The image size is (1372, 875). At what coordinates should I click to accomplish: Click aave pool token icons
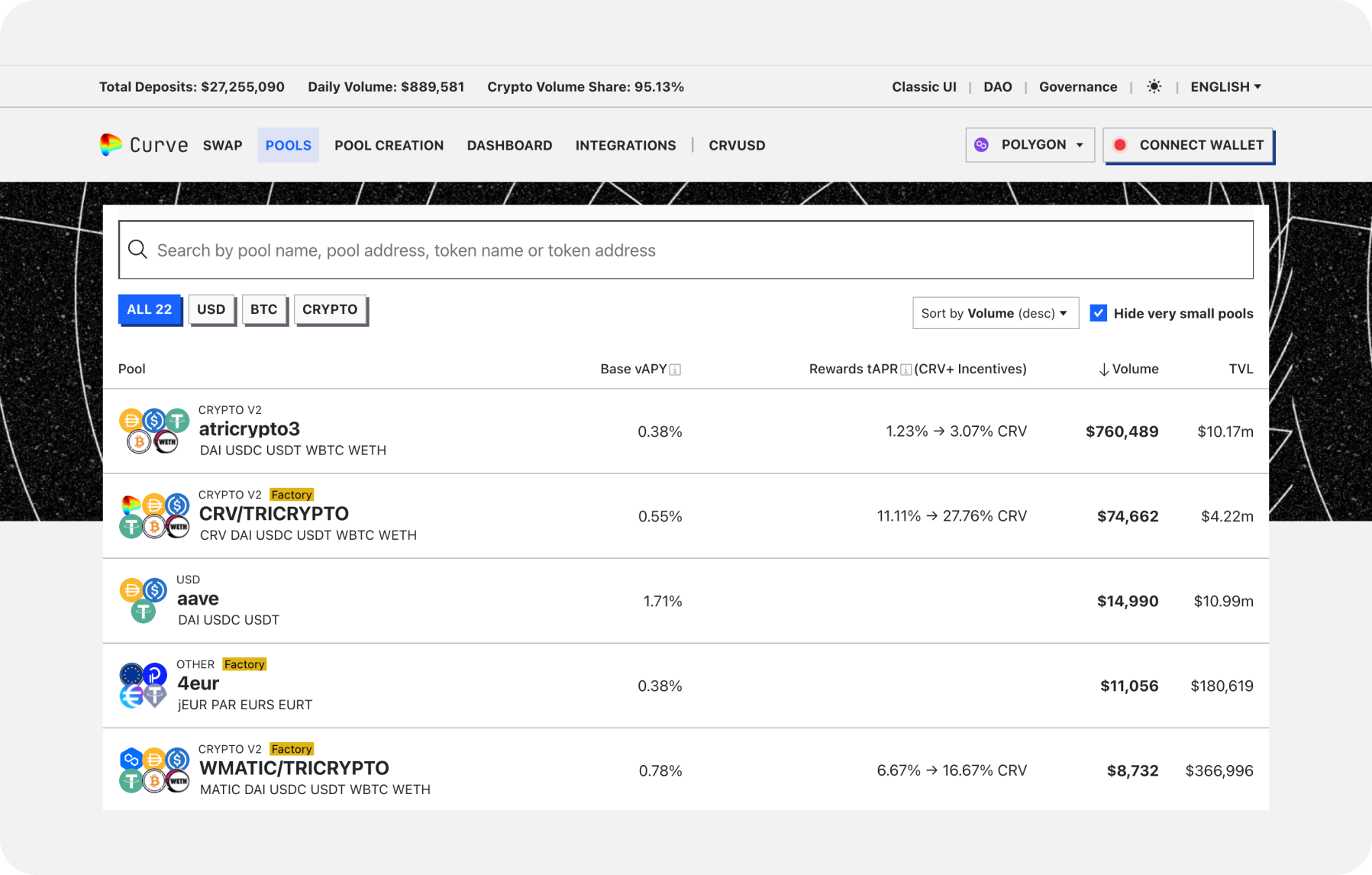[x=144, y=601]
